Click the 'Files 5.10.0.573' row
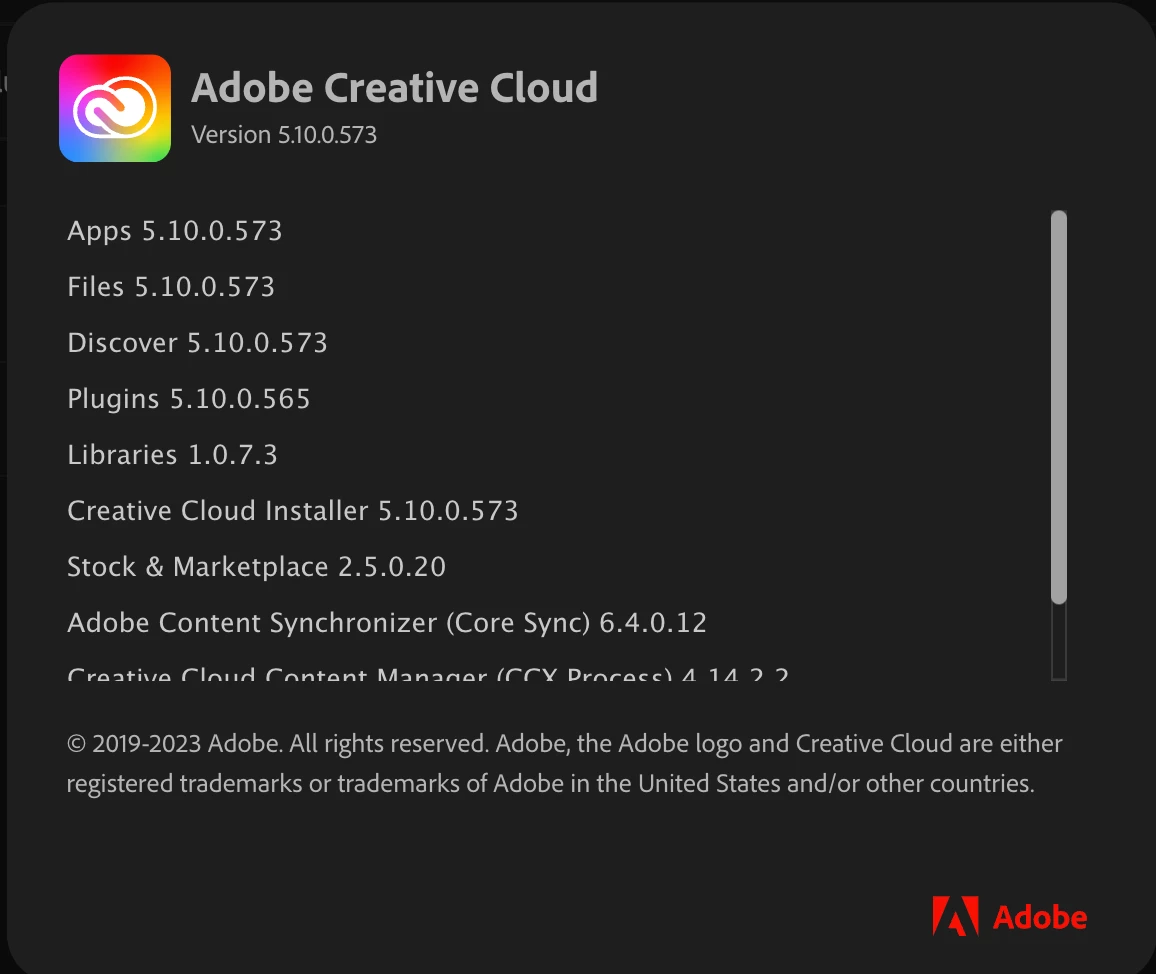The width and height of the screenshot is (1156, 974). (x=171, y=287)
